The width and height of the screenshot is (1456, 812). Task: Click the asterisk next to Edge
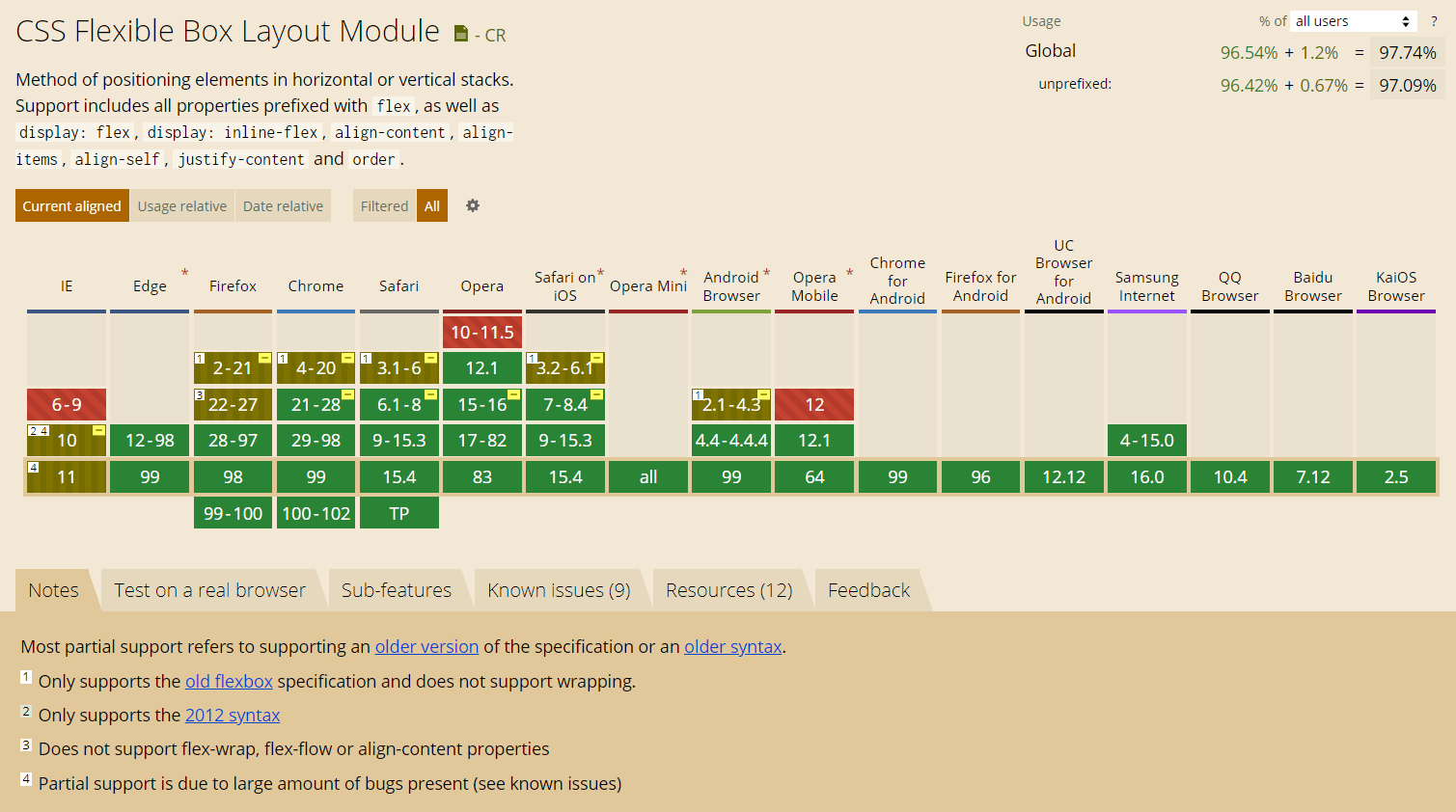coord(184,273)
